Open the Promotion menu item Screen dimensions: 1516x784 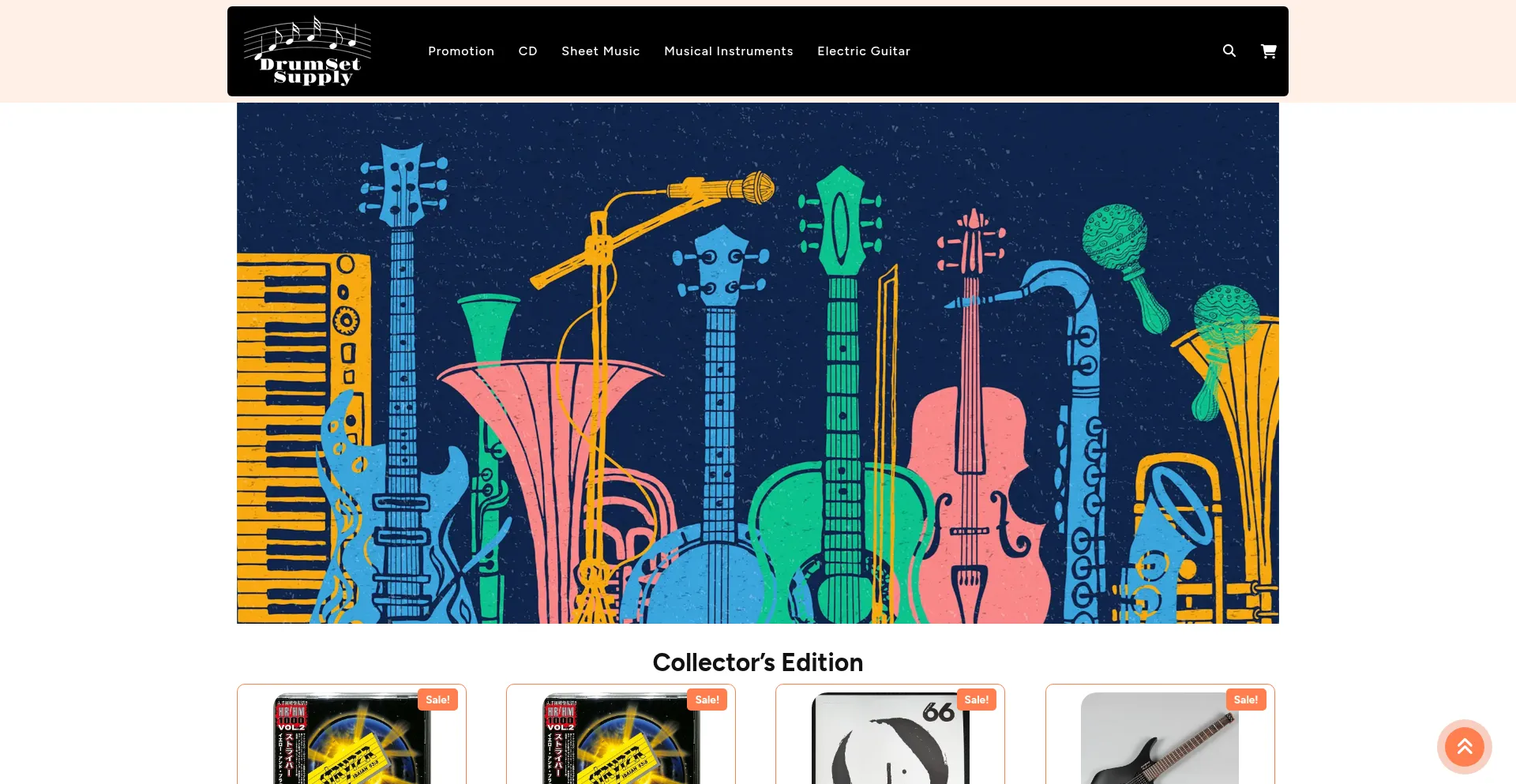[461, 51]
